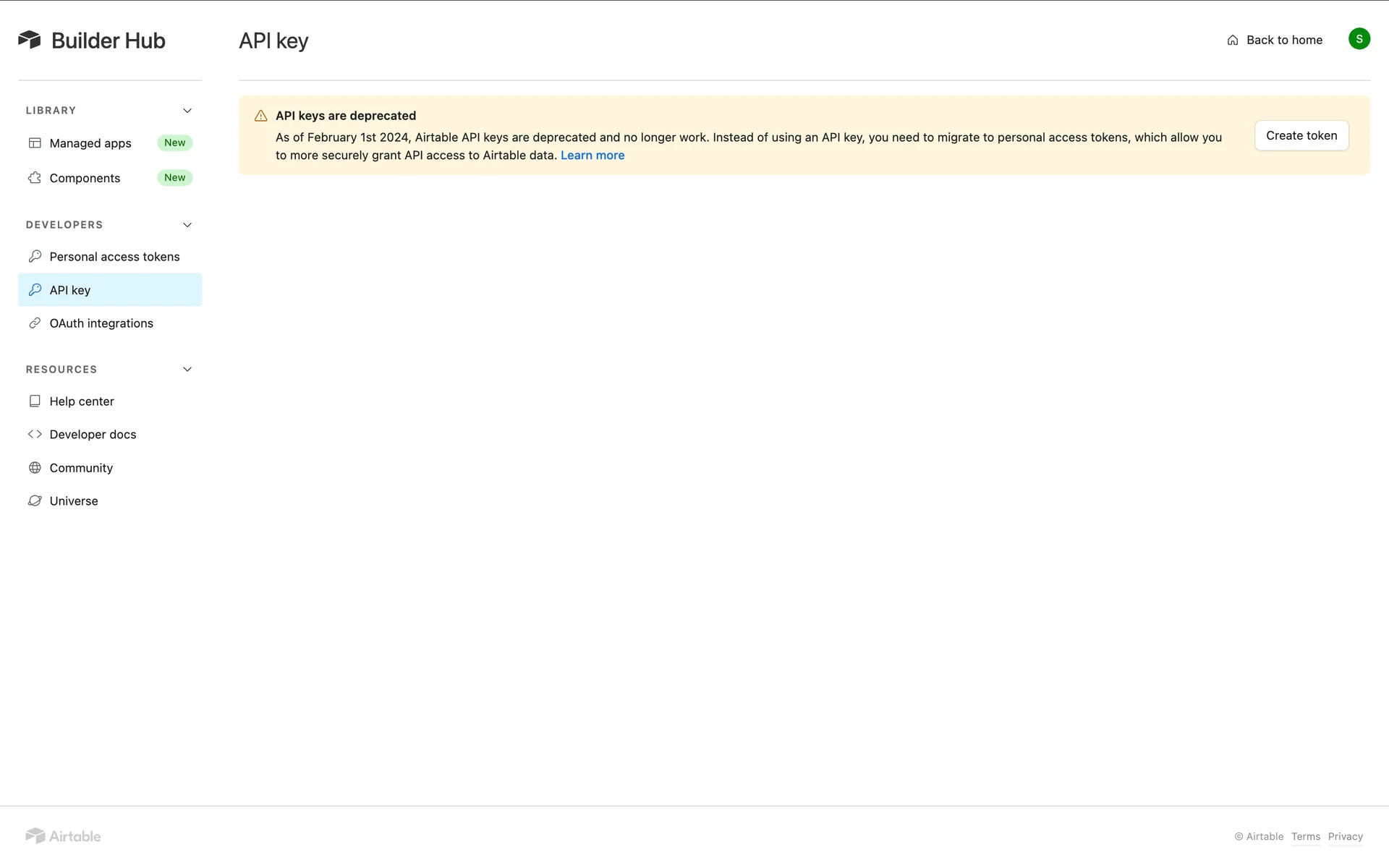The image size is (1389, 868).
Task: Click the Components puzzle piece icon
Action: (x=35, y=177)
